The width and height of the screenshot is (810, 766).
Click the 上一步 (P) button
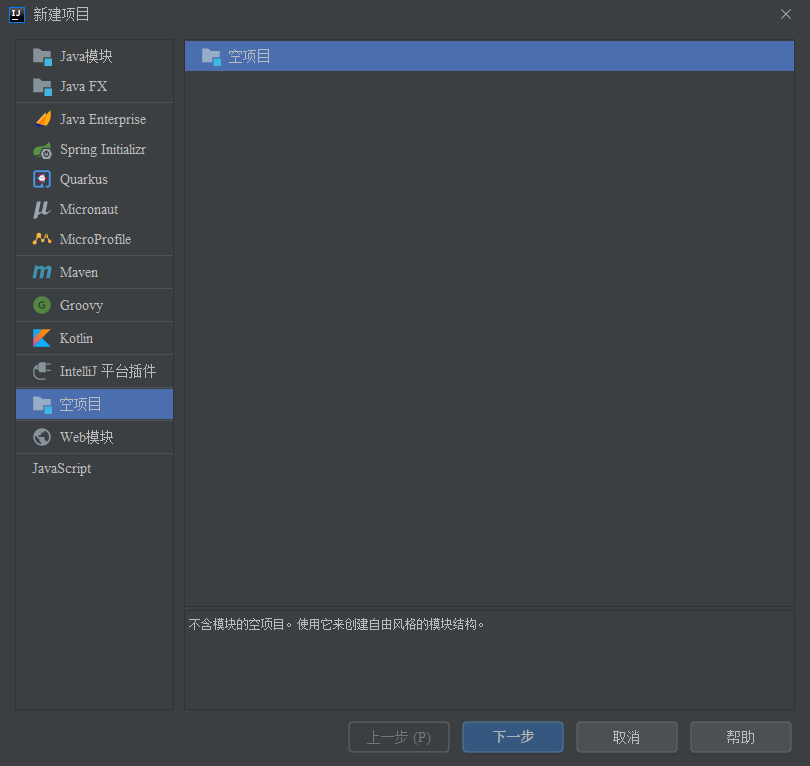(399, 737)
